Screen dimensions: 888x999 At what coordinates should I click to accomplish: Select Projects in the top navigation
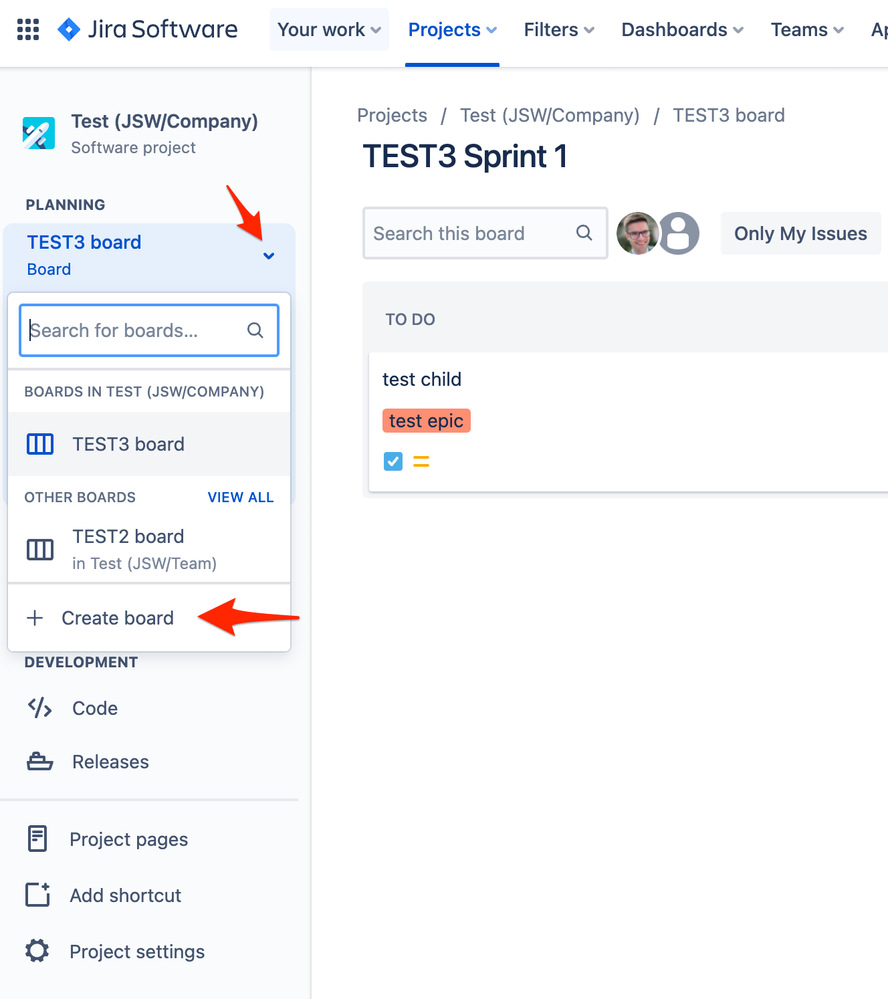pyautogui.click(x=452, y=29)
